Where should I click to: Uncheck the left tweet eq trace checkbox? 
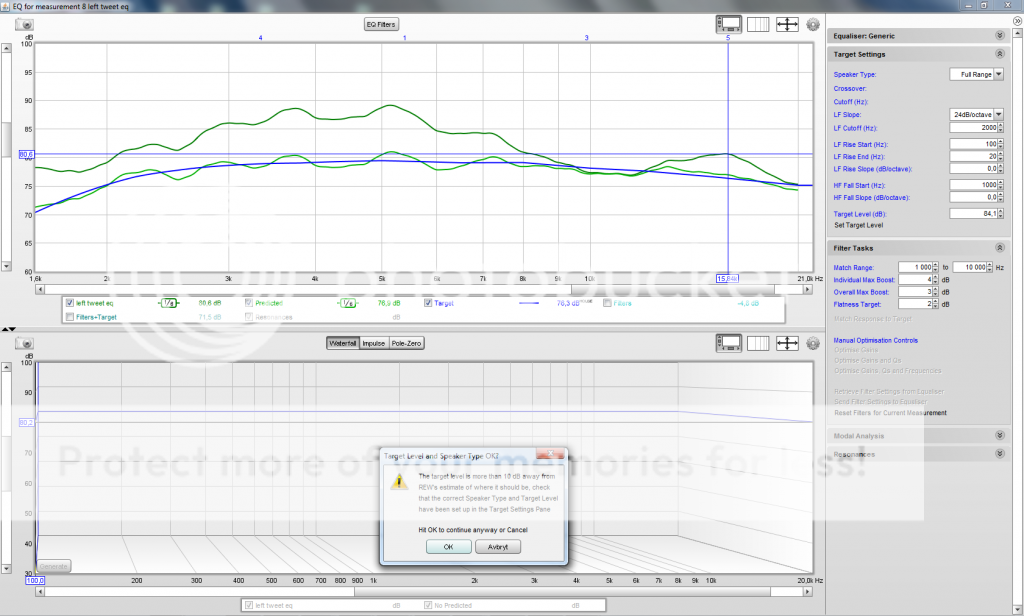pos(70,303)
